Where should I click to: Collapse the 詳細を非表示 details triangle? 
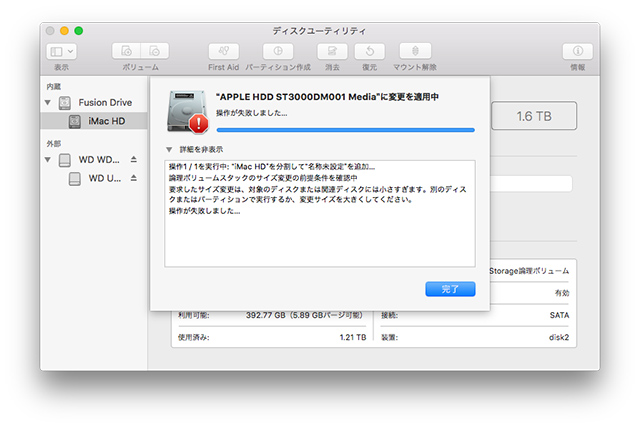click(x=170, y=147)
